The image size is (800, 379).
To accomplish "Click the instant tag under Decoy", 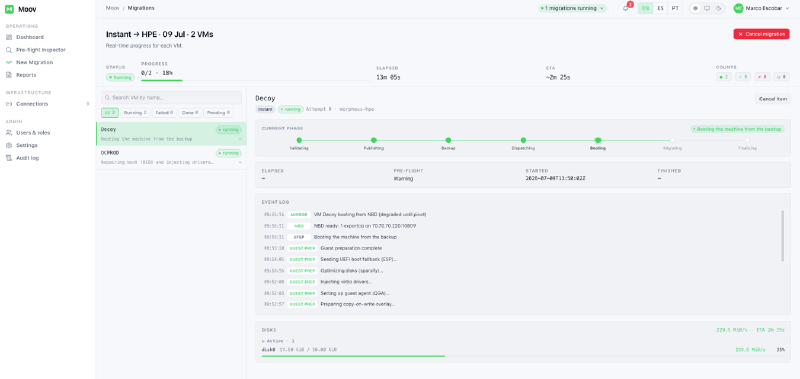I will [x=265, y=109].
